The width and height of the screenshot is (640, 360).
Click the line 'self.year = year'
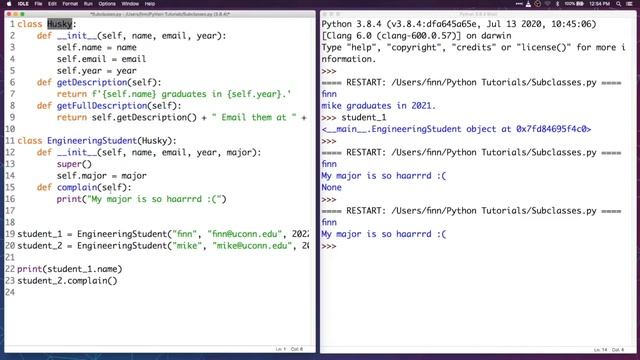[97, 71]
